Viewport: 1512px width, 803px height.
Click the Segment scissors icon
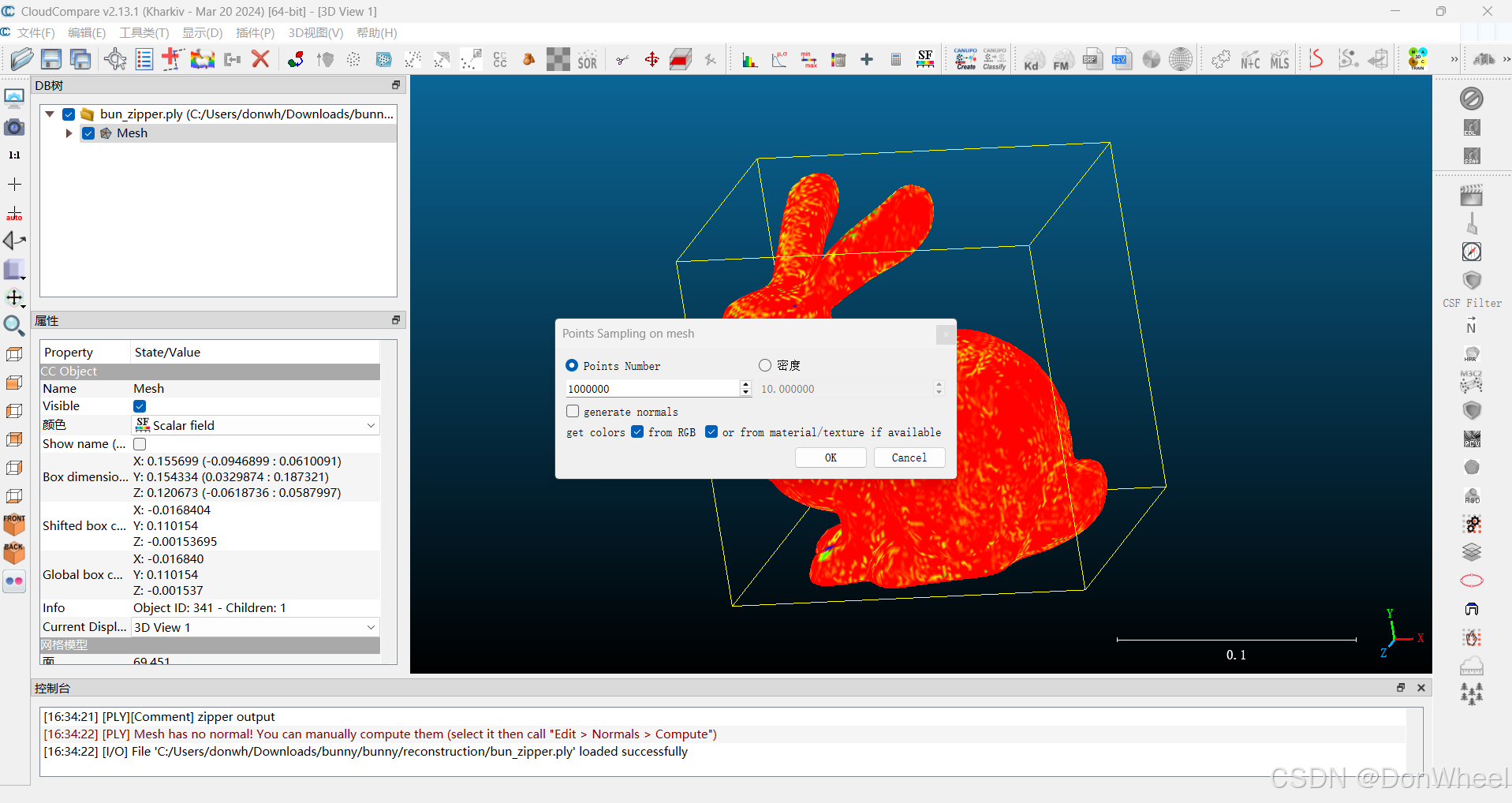(x=622, y=60)
